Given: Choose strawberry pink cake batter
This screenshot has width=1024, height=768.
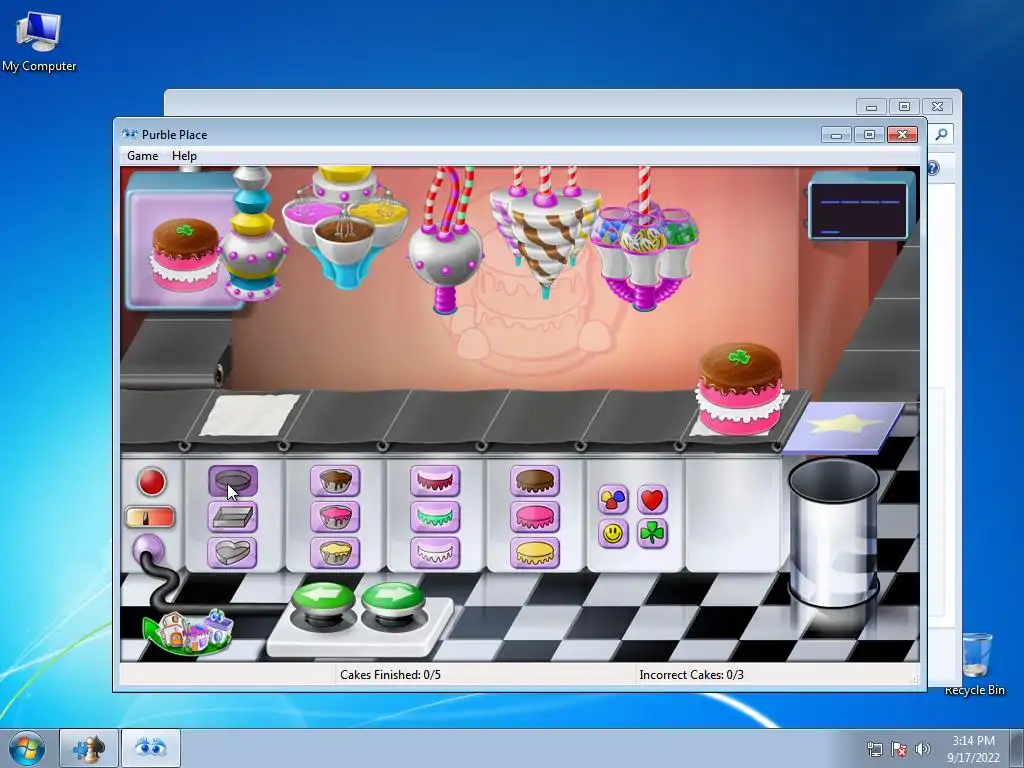Looking at the screenshot, I should click(x=335, y=517).
